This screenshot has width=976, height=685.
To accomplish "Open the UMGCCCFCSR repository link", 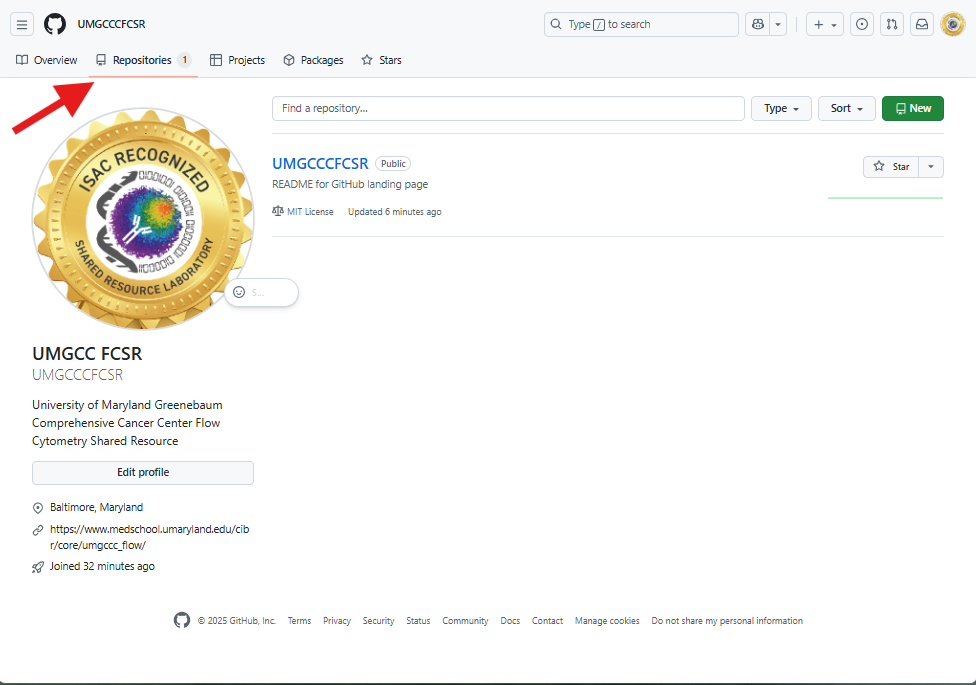I will click(x=320, y=163).
